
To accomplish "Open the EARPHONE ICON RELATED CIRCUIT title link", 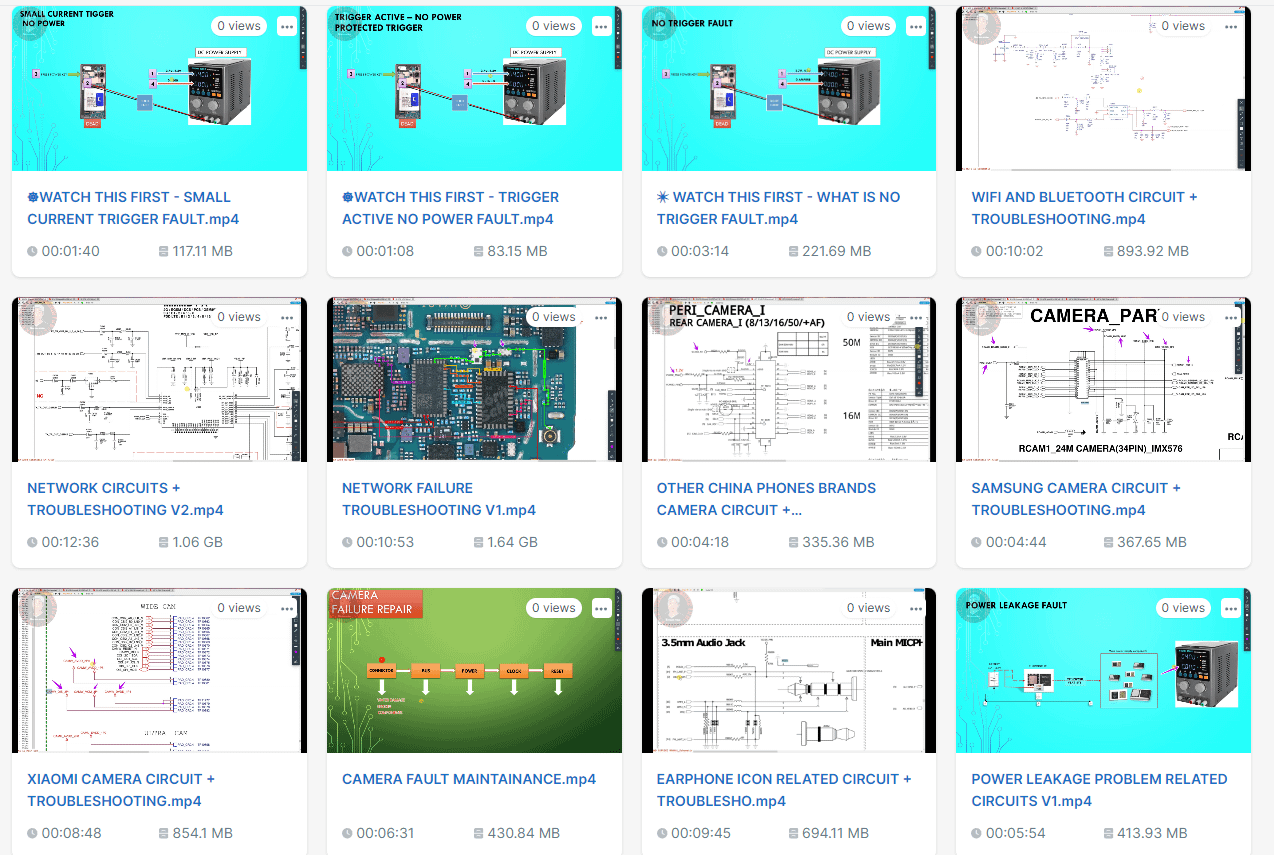I will pyautogui.click(x=783, y=790).
